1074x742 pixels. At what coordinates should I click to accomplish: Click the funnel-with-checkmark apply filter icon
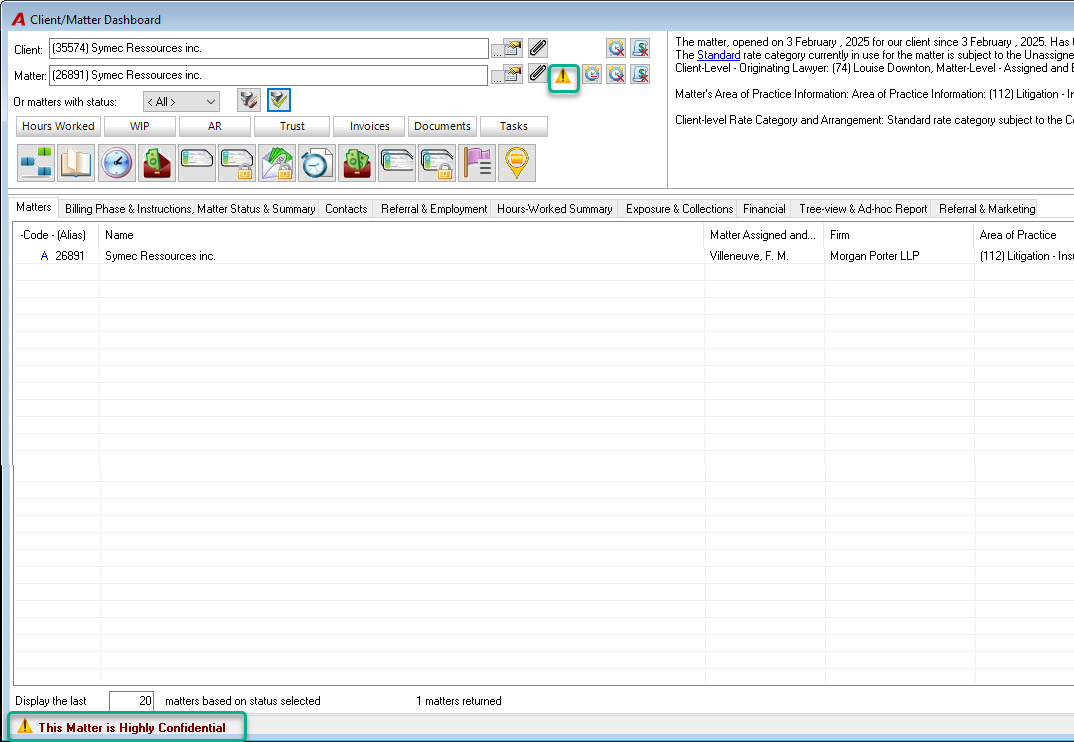point(279,100)
